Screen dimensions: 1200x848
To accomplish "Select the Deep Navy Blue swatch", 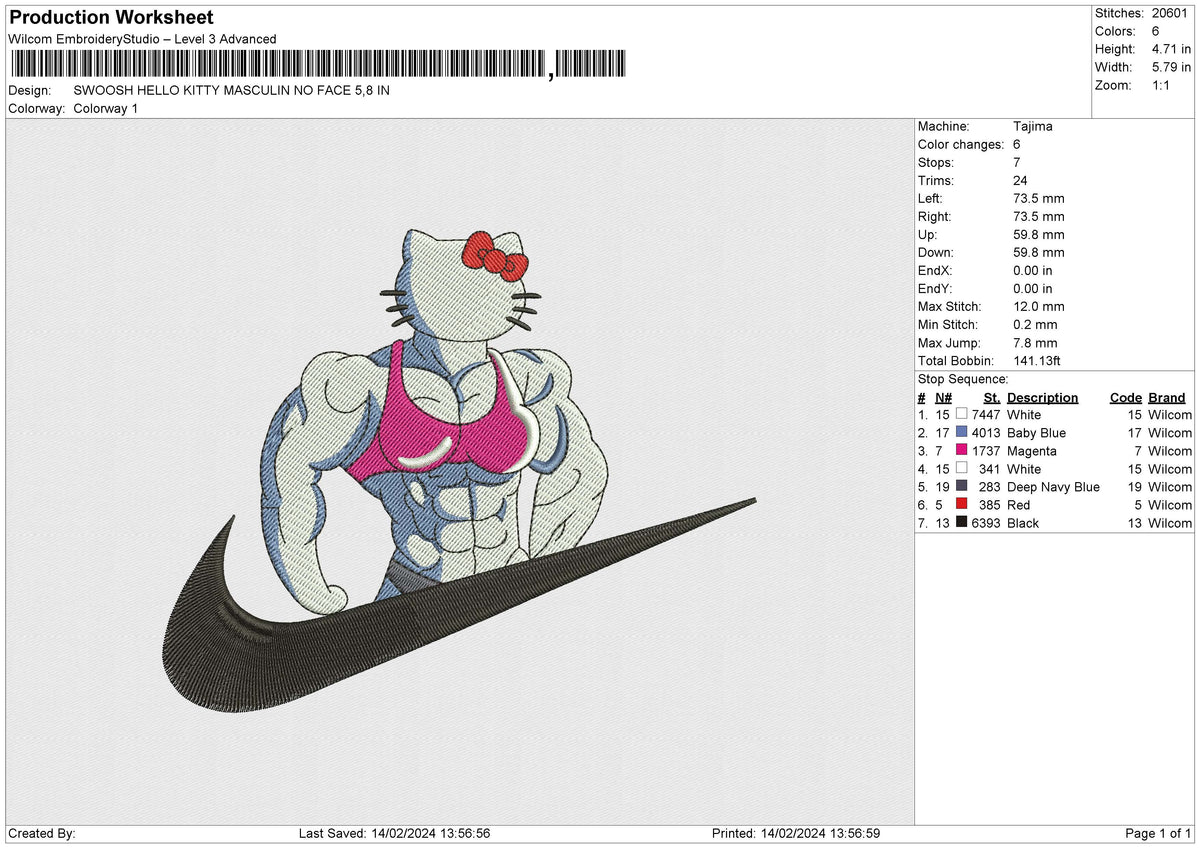I will pos(962,486).
